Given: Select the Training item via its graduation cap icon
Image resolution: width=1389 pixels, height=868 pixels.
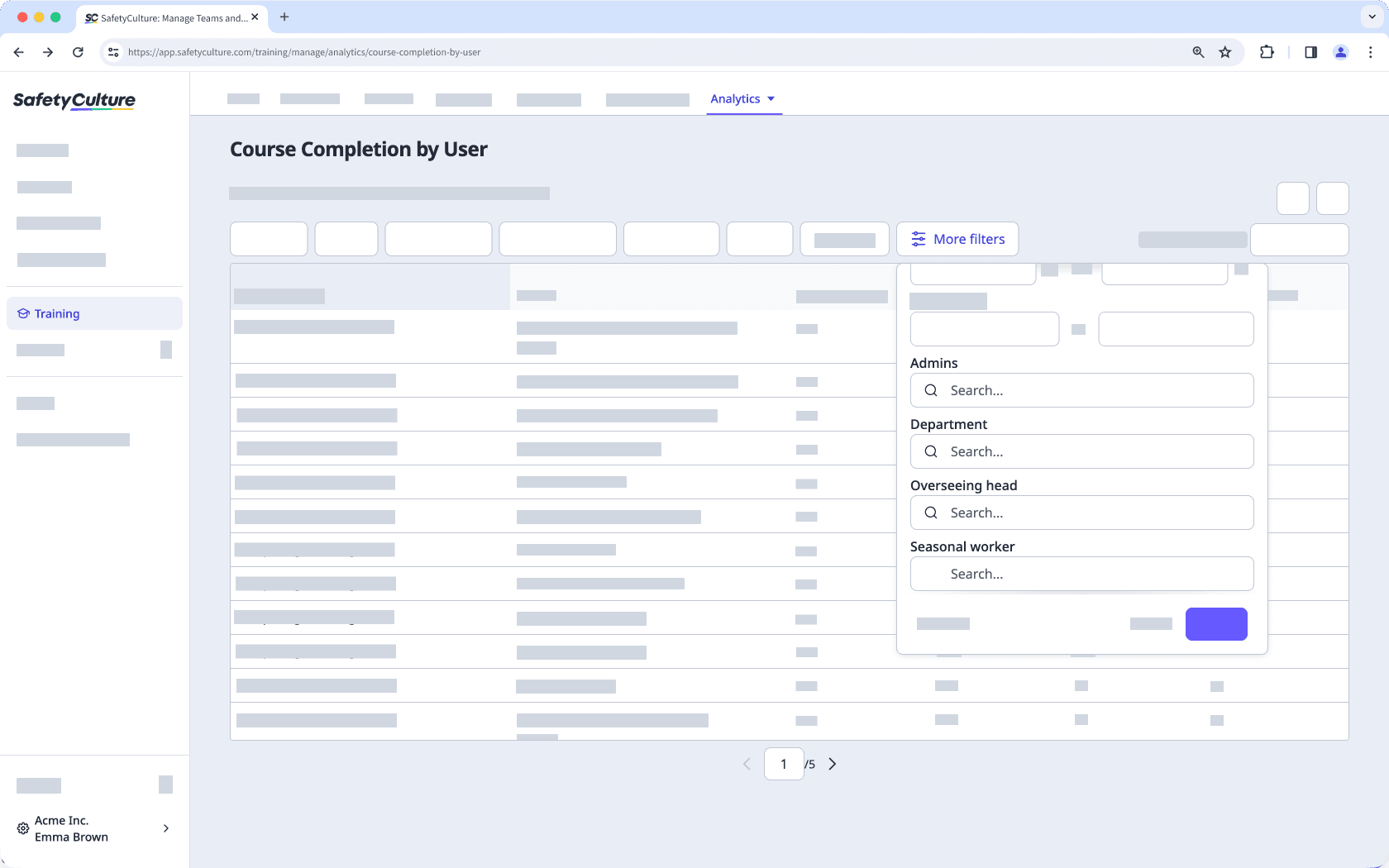Looking at the screenshot, I should (x=22, y=313).
